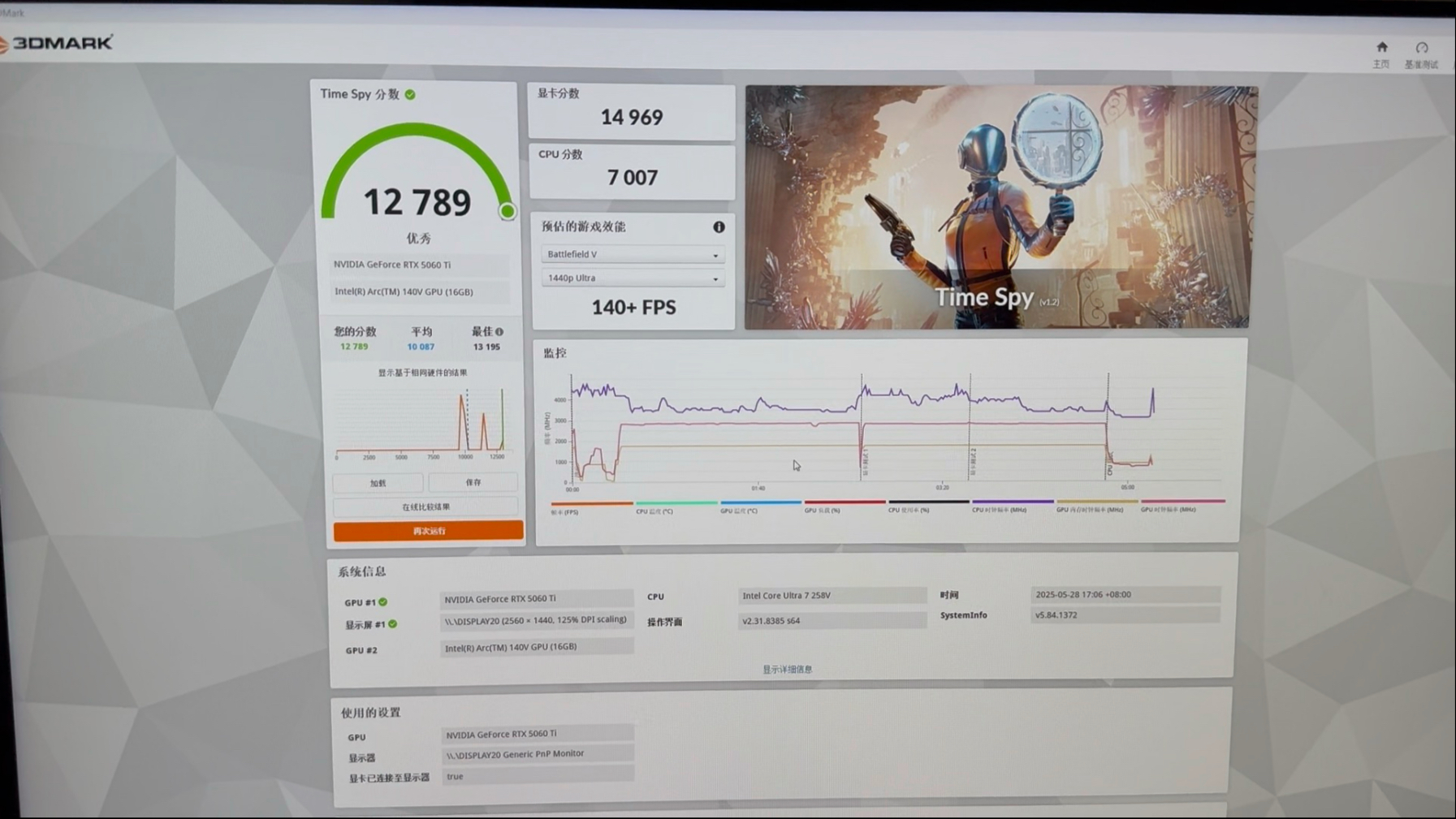Click the green check beside GPU #1
This screenshot has width=1456, height=819.
click(382, 602)
